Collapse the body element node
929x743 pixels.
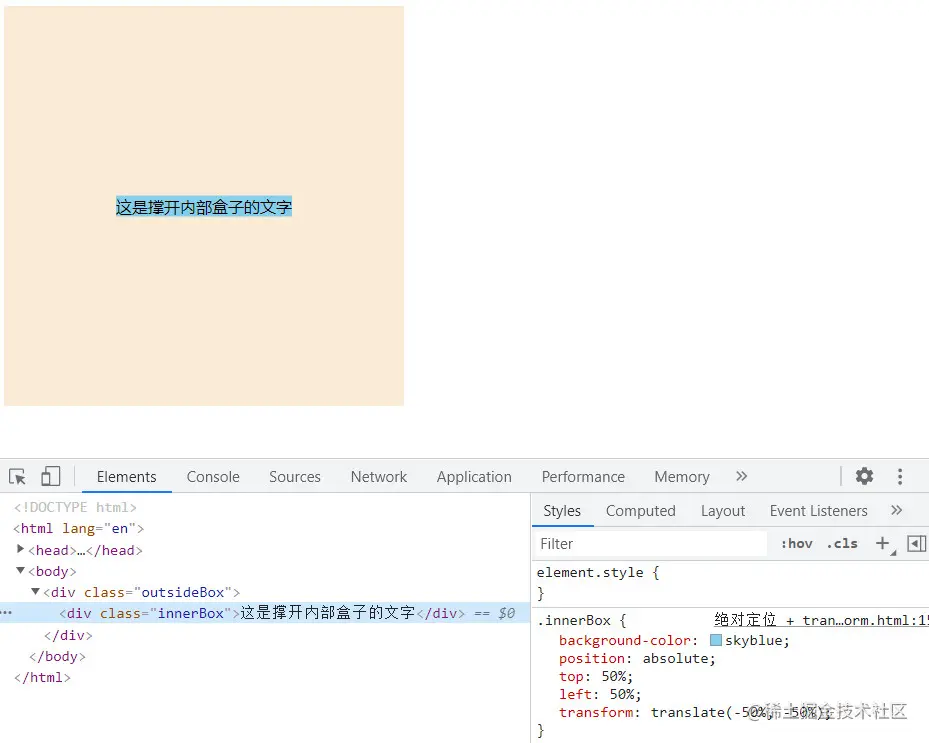[21, 571]
